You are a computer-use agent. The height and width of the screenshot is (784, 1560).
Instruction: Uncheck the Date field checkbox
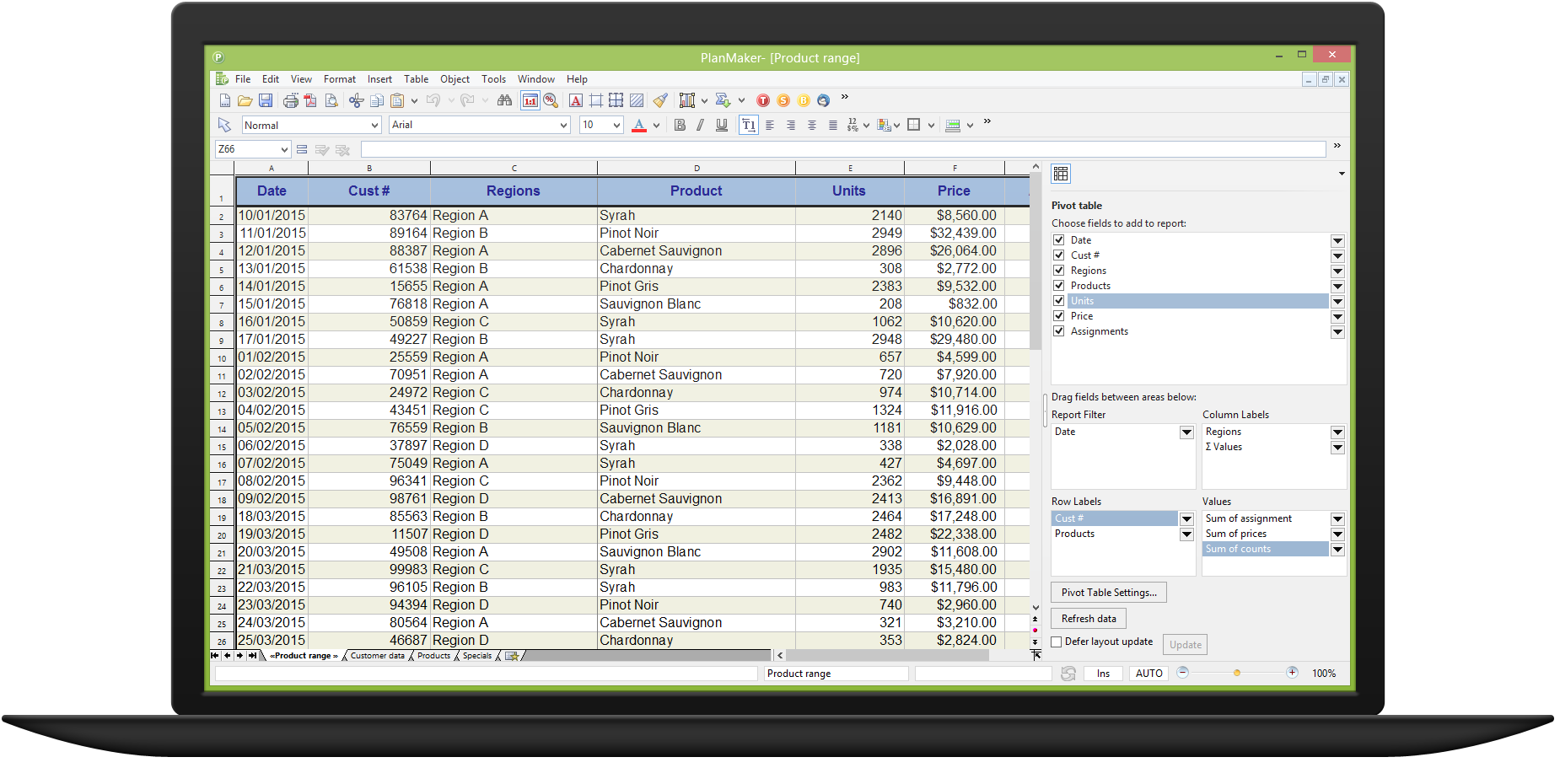[x=1058, y=240]
